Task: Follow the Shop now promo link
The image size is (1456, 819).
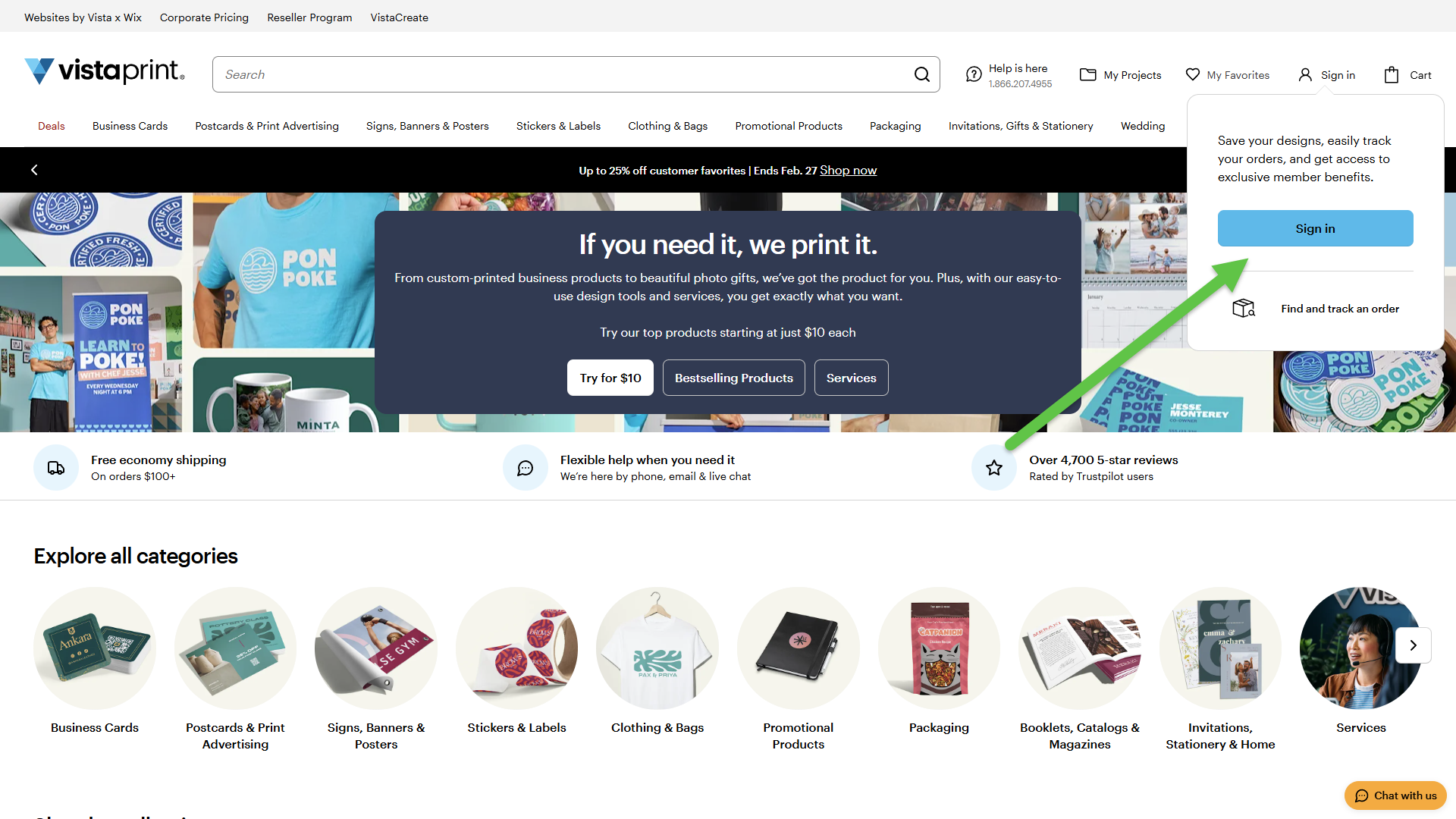Action: click(848, 171)
